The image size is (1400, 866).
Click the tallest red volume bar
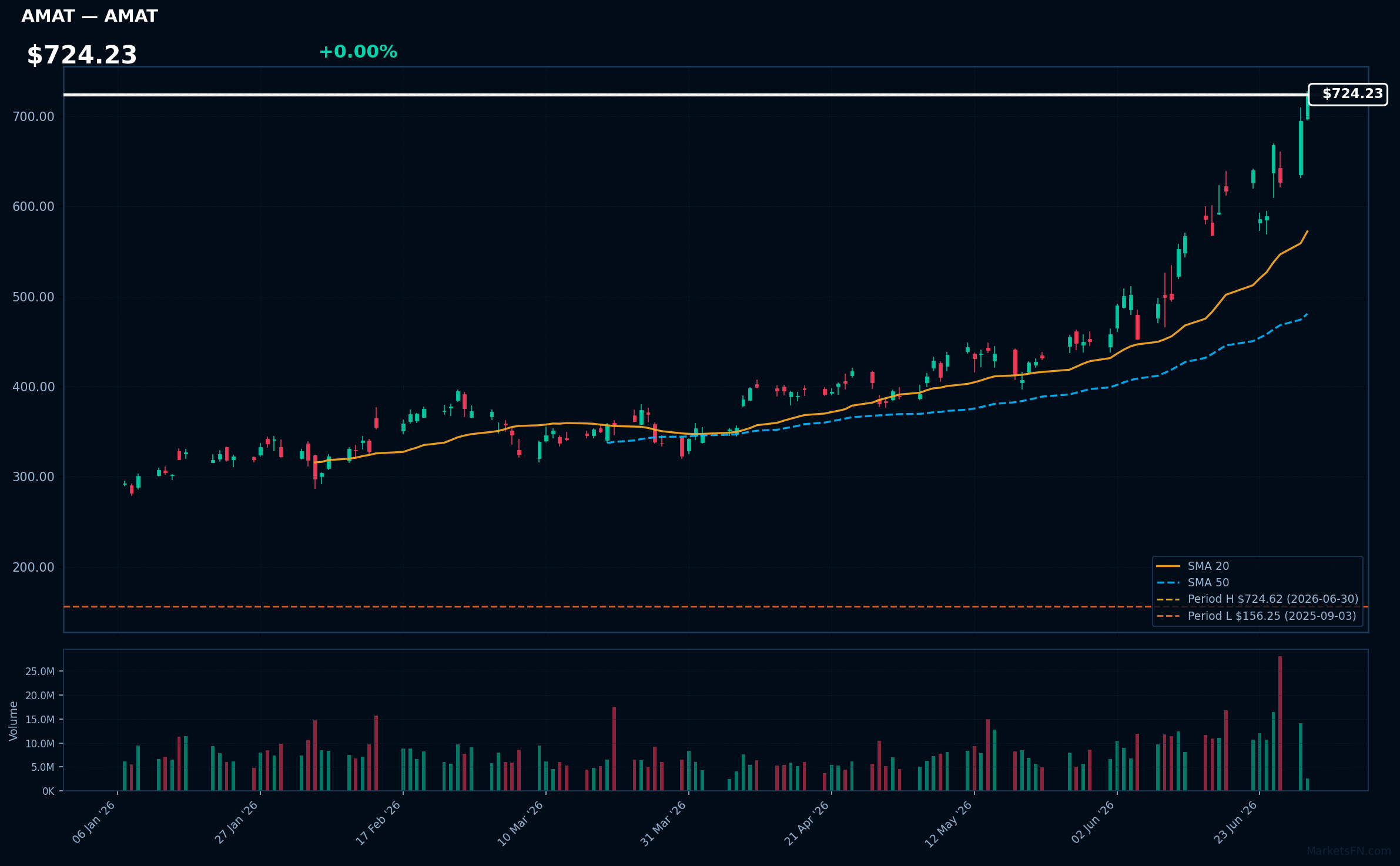[x=1280, y=723]
